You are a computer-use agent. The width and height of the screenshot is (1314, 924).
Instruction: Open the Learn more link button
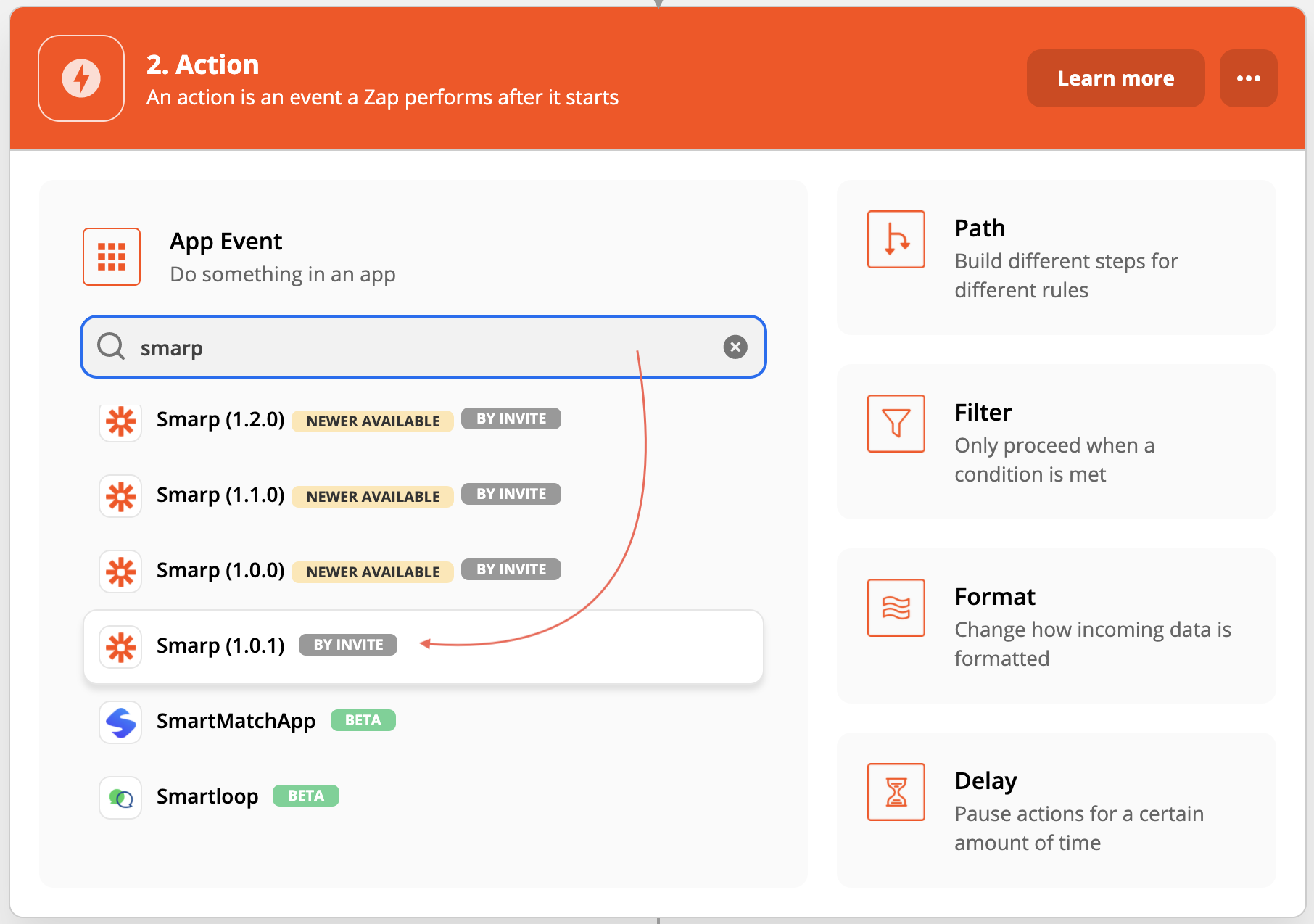point(1115,78)
